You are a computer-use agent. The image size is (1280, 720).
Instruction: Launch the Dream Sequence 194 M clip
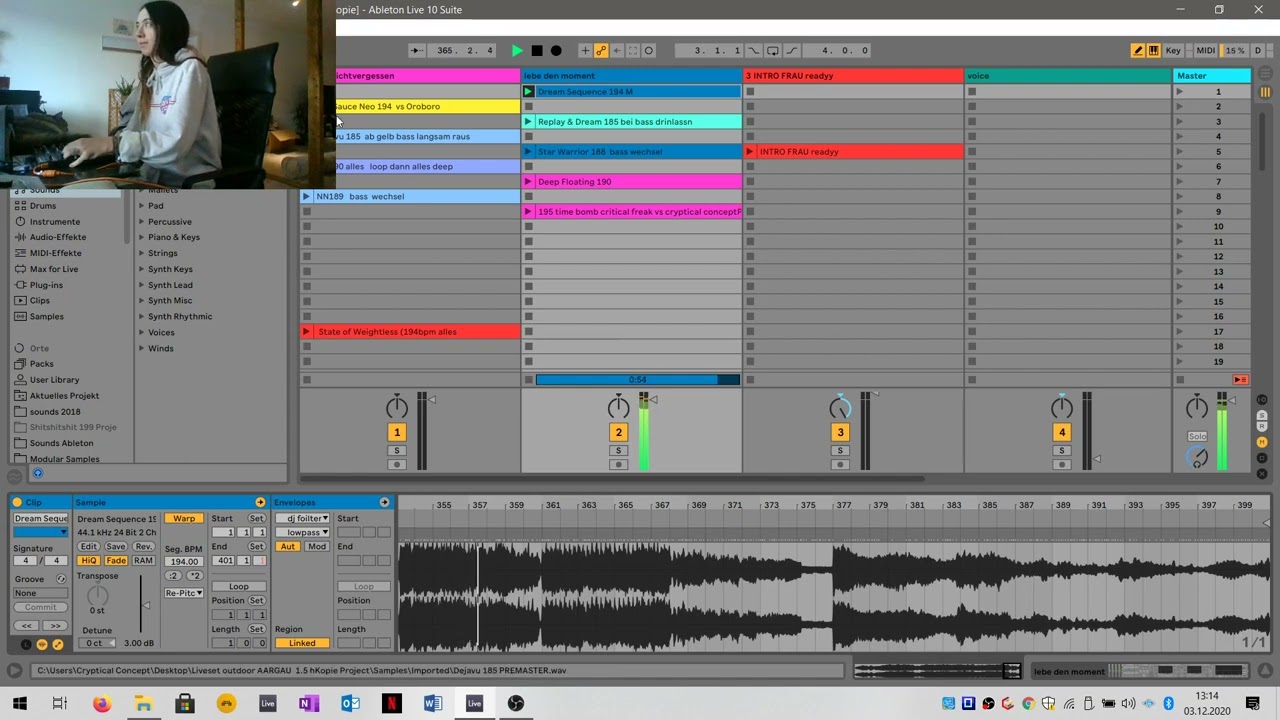click(529, 91)
